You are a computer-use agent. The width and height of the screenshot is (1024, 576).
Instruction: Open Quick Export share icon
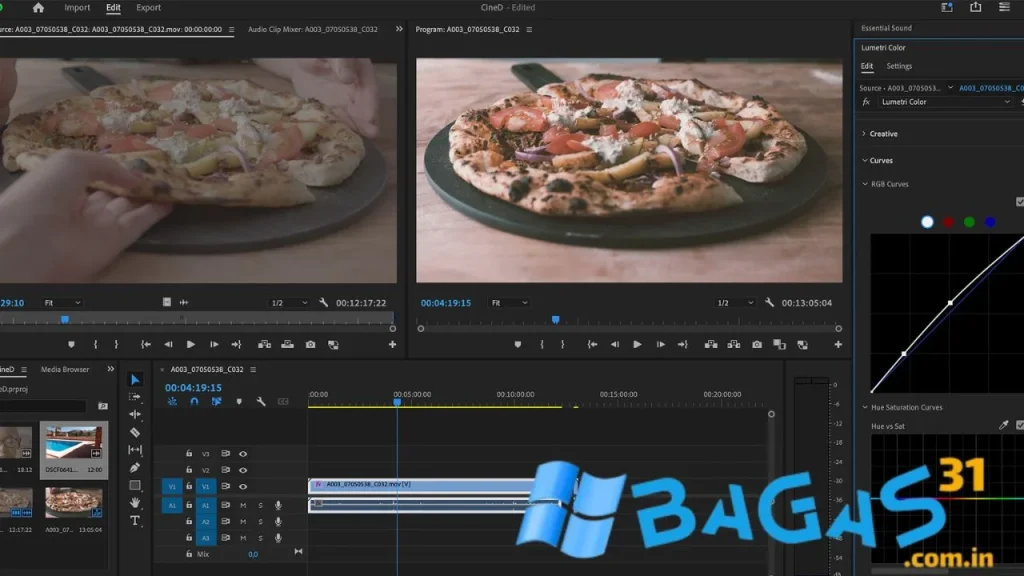tap(975, 7)
